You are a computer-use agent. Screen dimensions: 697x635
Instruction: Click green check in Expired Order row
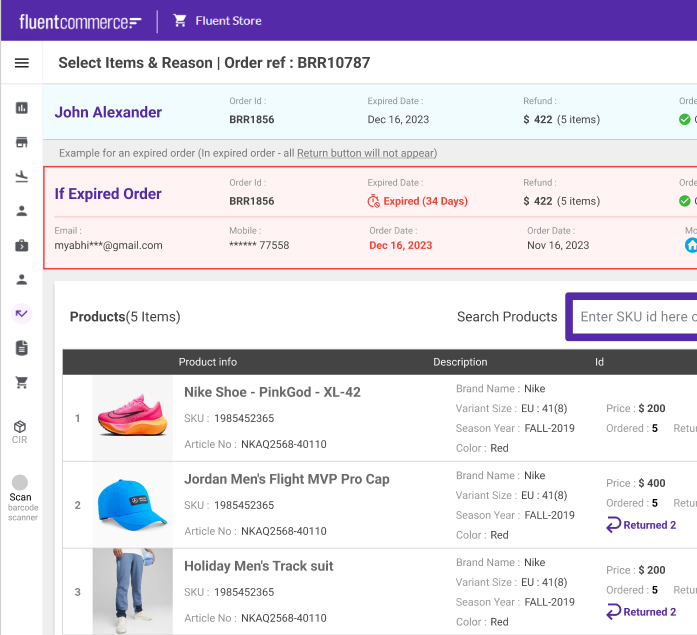[x=685, y=201]
